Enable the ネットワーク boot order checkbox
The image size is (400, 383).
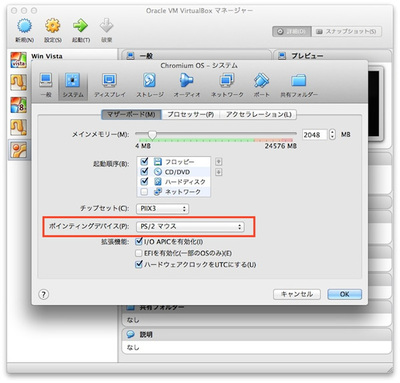click(144, 192)
